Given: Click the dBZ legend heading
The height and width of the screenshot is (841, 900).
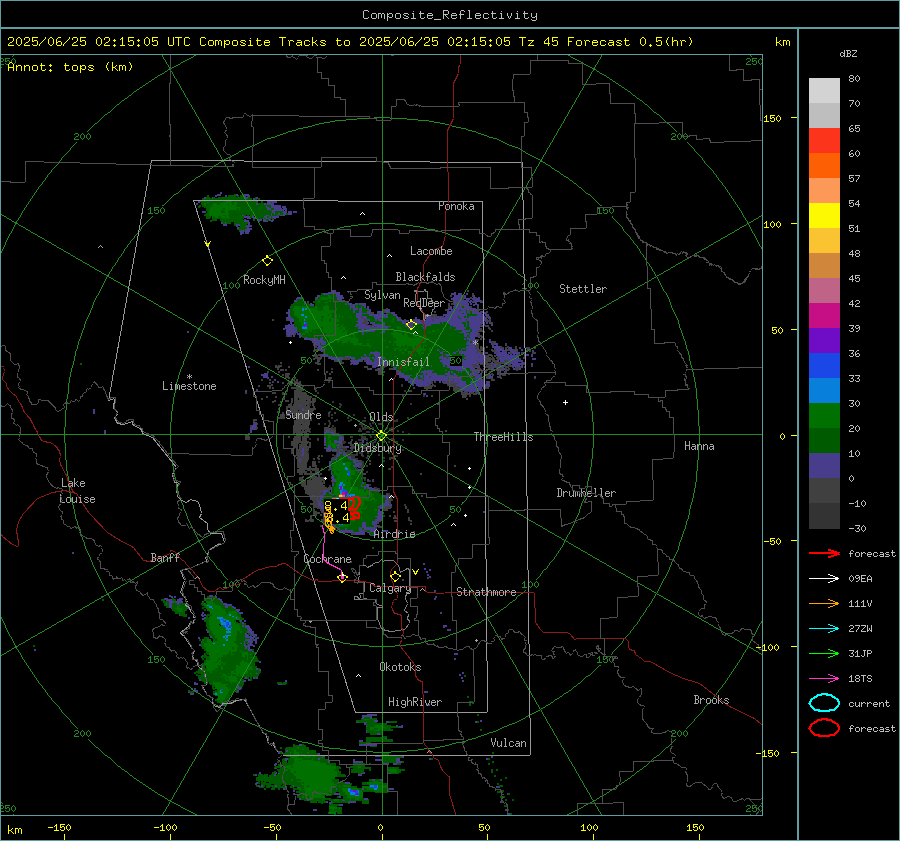Looking at the screenshot, I should (x=848, y=53).
